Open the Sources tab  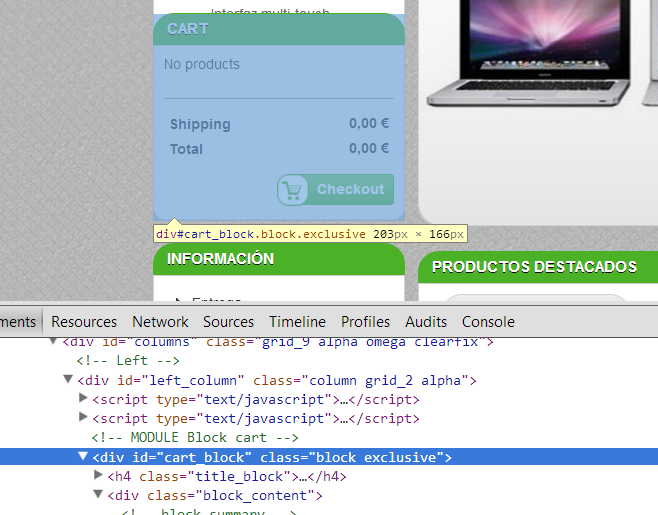(228, 322)
